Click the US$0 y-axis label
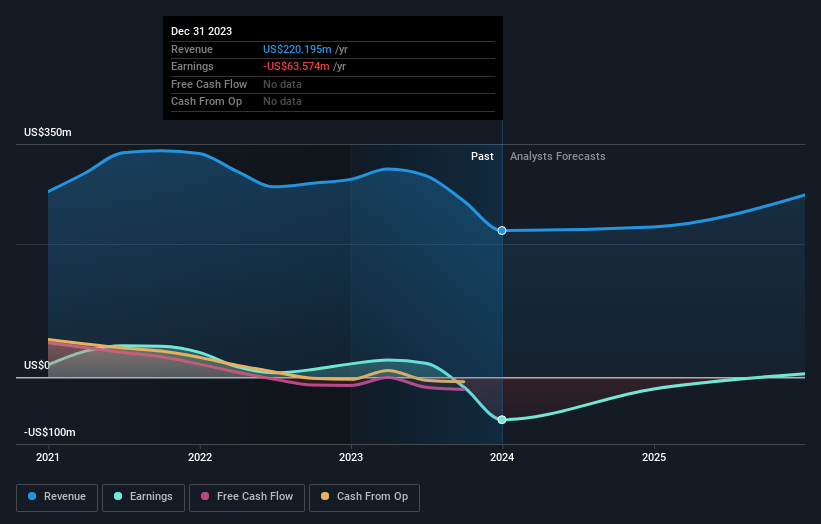 coord(37,365)
